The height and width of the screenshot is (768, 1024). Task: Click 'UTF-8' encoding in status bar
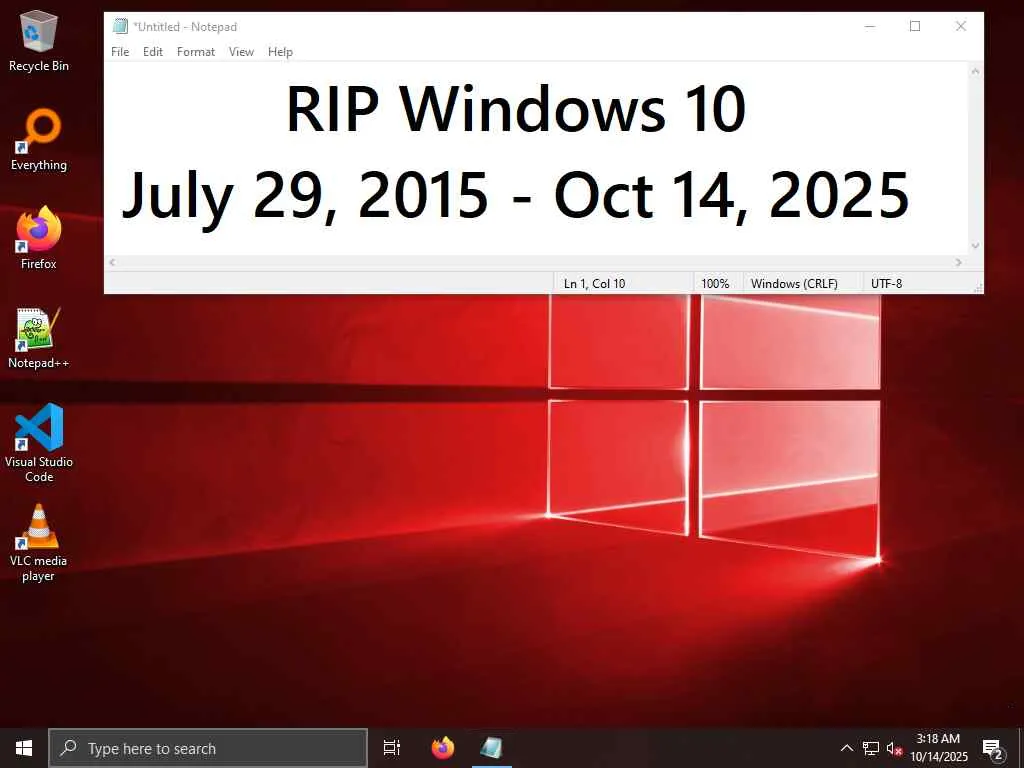886,283
